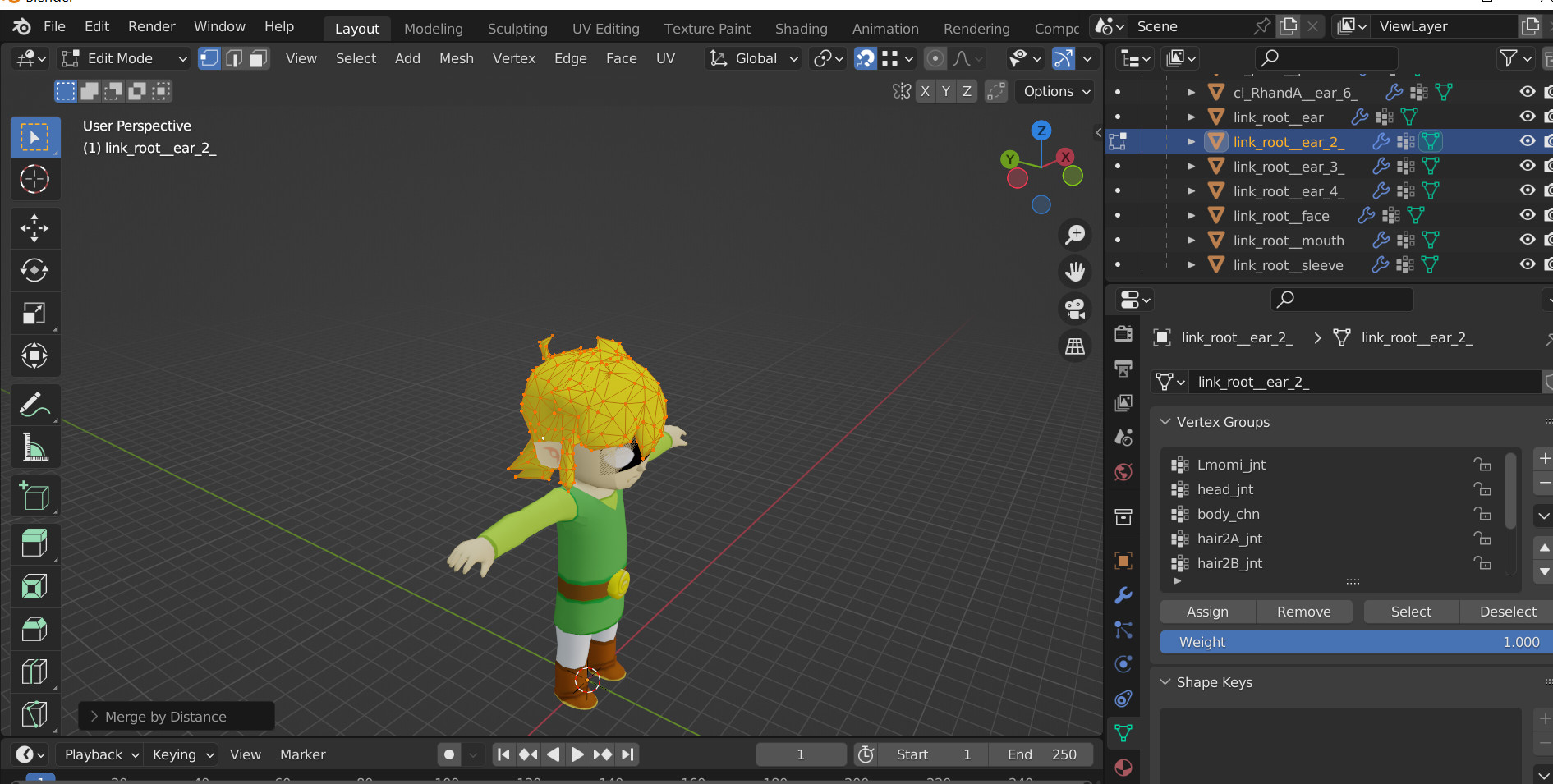The image size is (1553, 784).
Task: Enable snapping with the magnet icon
Action: (865, 58)
